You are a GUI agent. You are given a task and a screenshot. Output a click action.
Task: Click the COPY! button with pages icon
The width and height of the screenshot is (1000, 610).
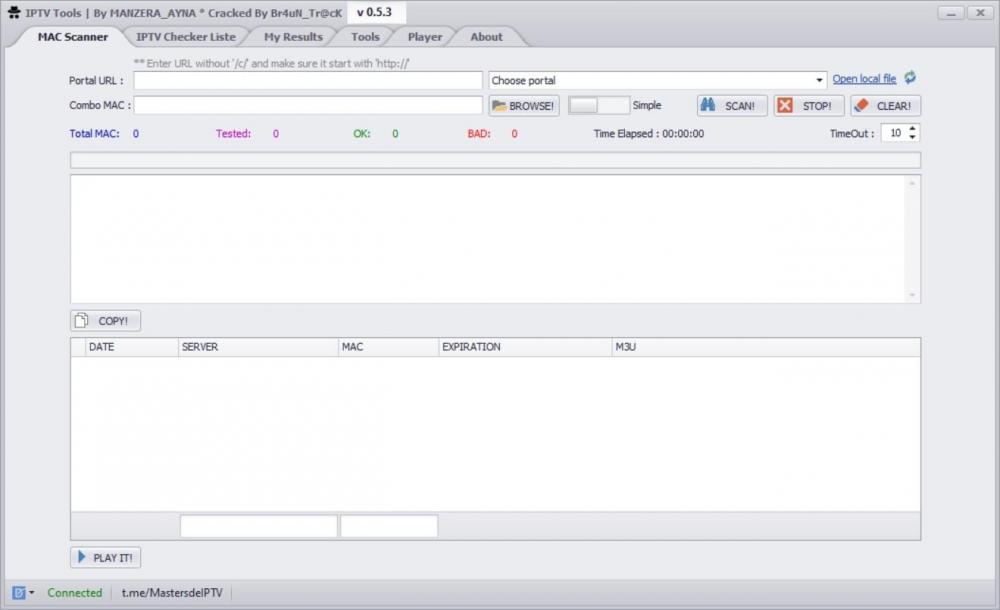coord(105,321)
